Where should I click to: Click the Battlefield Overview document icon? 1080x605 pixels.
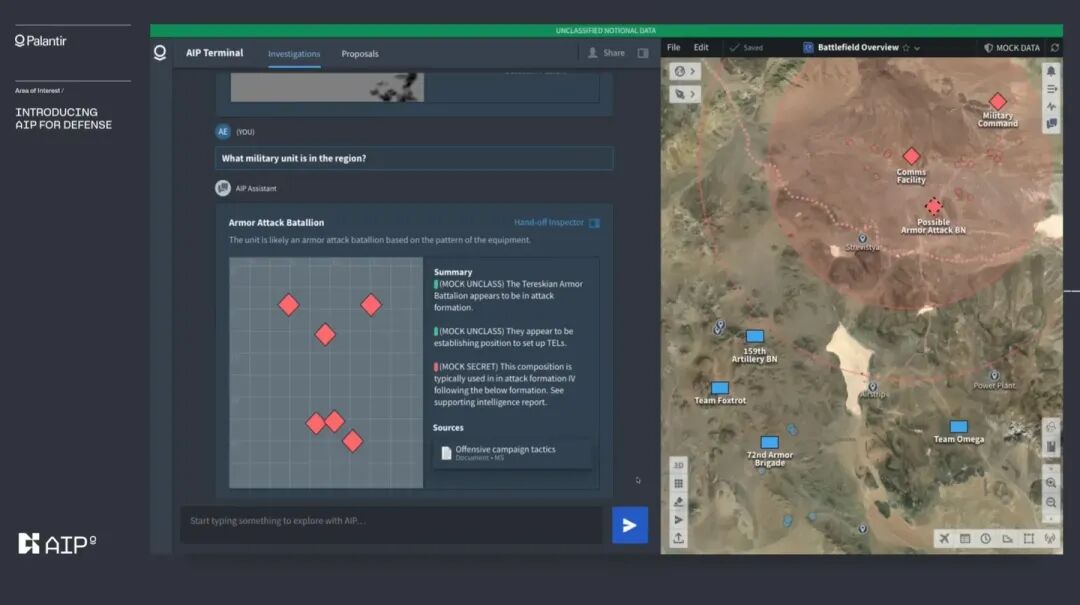pos(808,48)
